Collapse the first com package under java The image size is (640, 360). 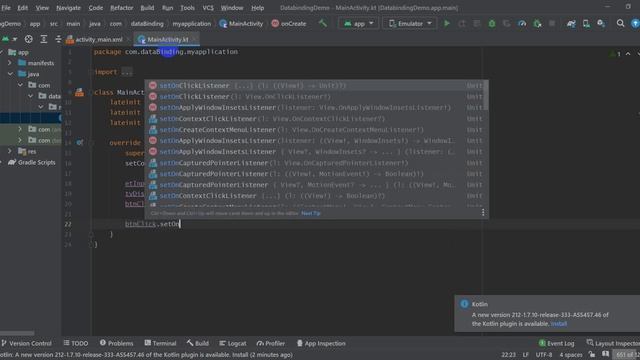pyautogui.click(x=20, y=85)
